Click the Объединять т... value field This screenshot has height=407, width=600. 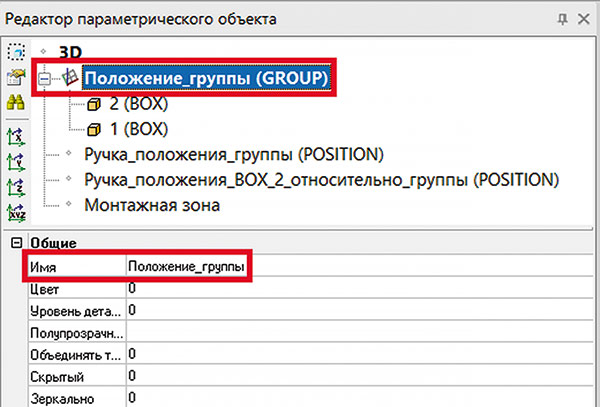pos(360,353)
